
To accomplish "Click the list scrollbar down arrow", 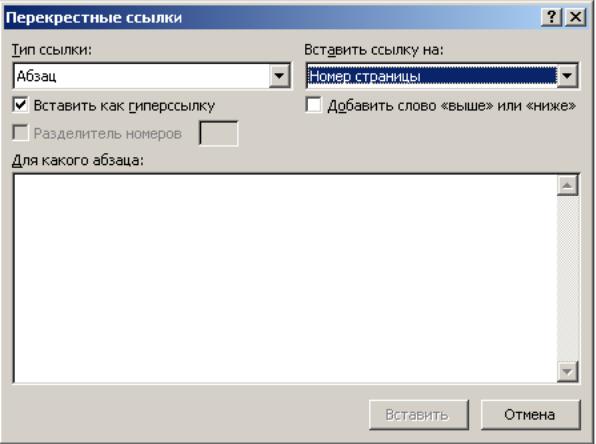I will tap(567, 371).
